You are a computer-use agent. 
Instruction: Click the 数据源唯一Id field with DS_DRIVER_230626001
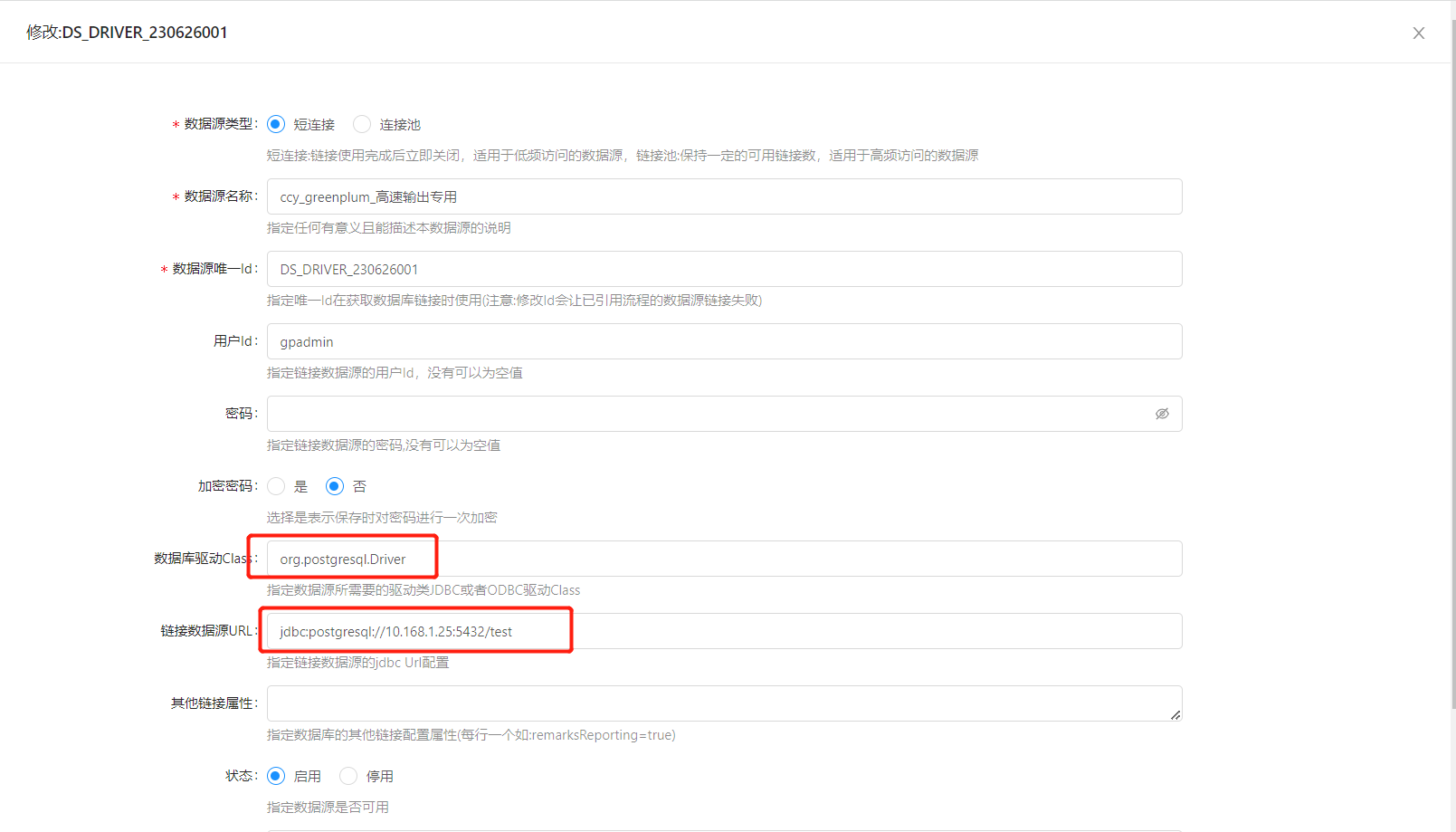pyautogui.click(x=724, y=269)
